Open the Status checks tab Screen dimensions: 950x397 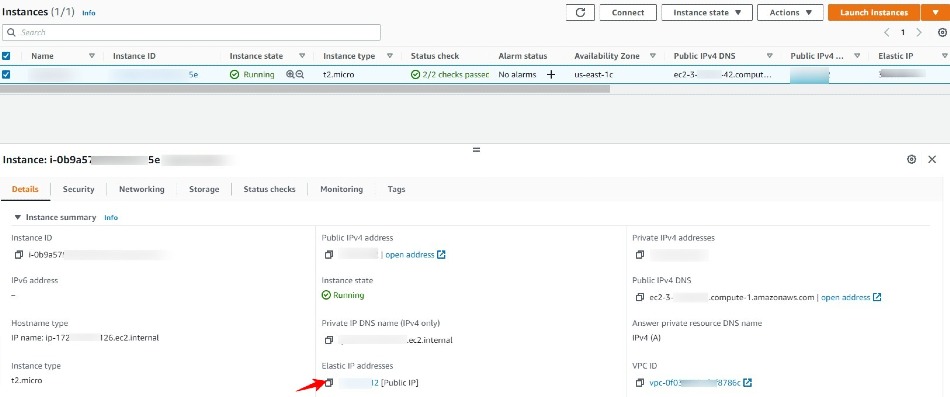(x=269, y=189)
